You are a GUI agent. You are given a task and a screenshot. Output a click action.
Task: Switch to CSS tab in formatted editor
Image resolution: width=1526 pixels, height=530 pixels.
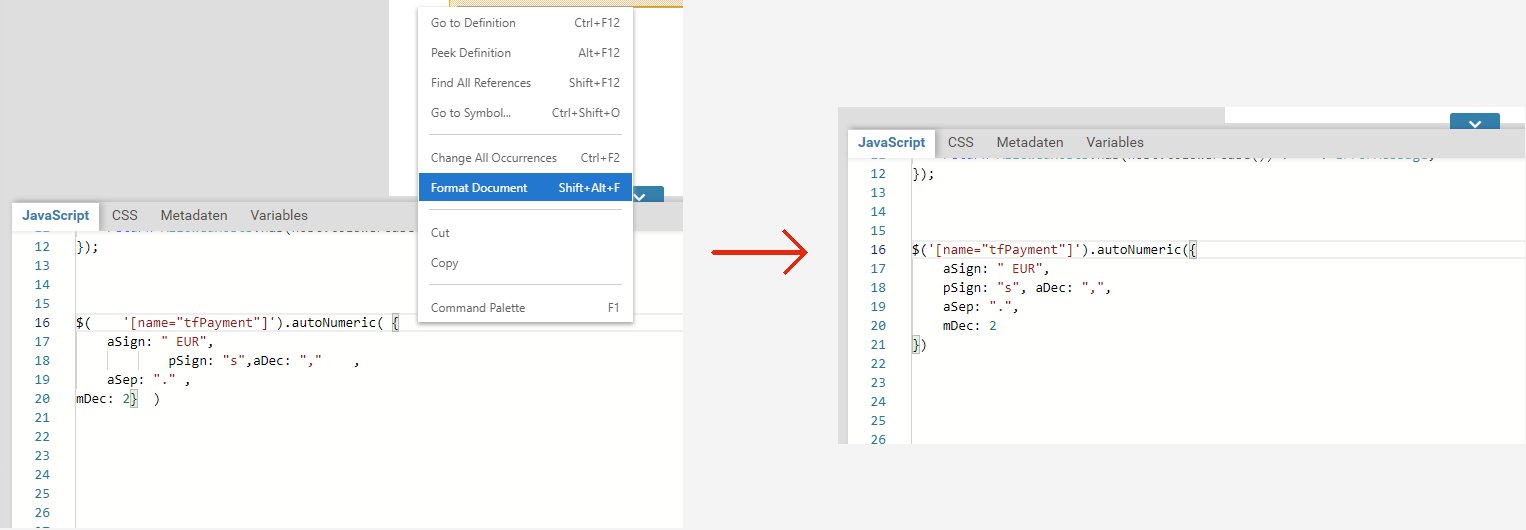click(961, 142)
